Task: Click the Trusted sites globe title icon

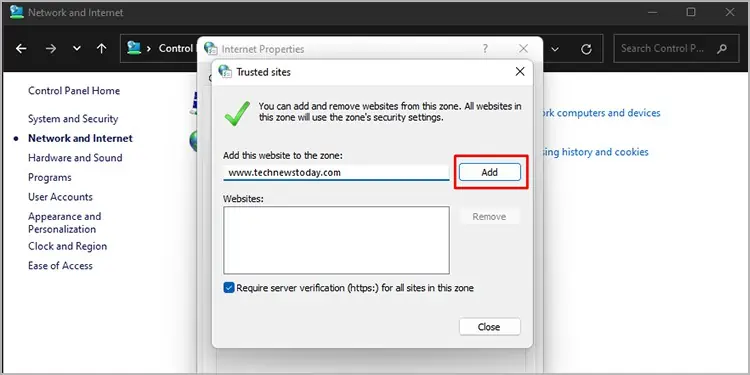Action: [225, 71]
